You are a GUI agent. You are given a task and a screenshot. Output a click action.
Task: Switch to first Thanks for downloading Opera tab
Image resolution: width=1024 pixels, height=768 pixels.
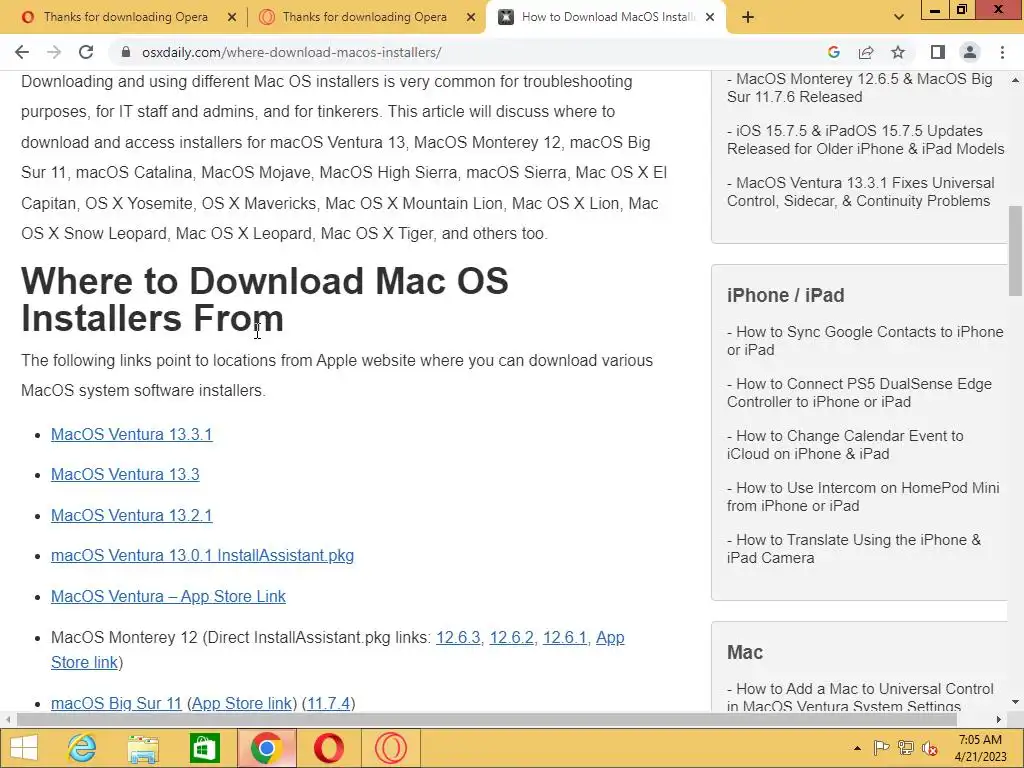pyautogui.click(x=124, y=17)
